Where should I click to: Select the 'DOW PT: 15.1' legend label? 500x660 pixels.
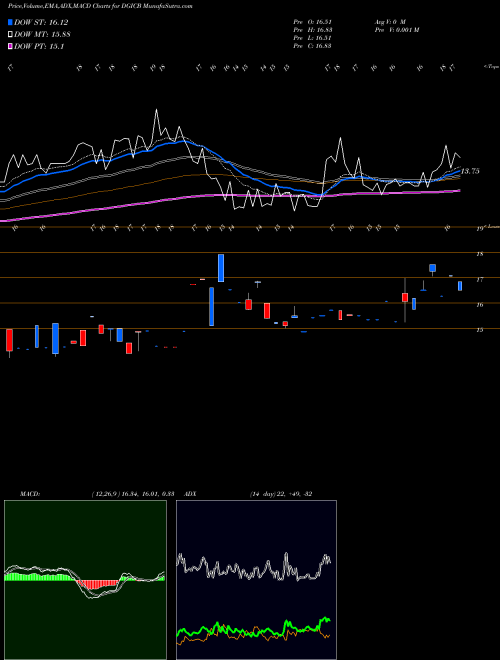(39, 46)
